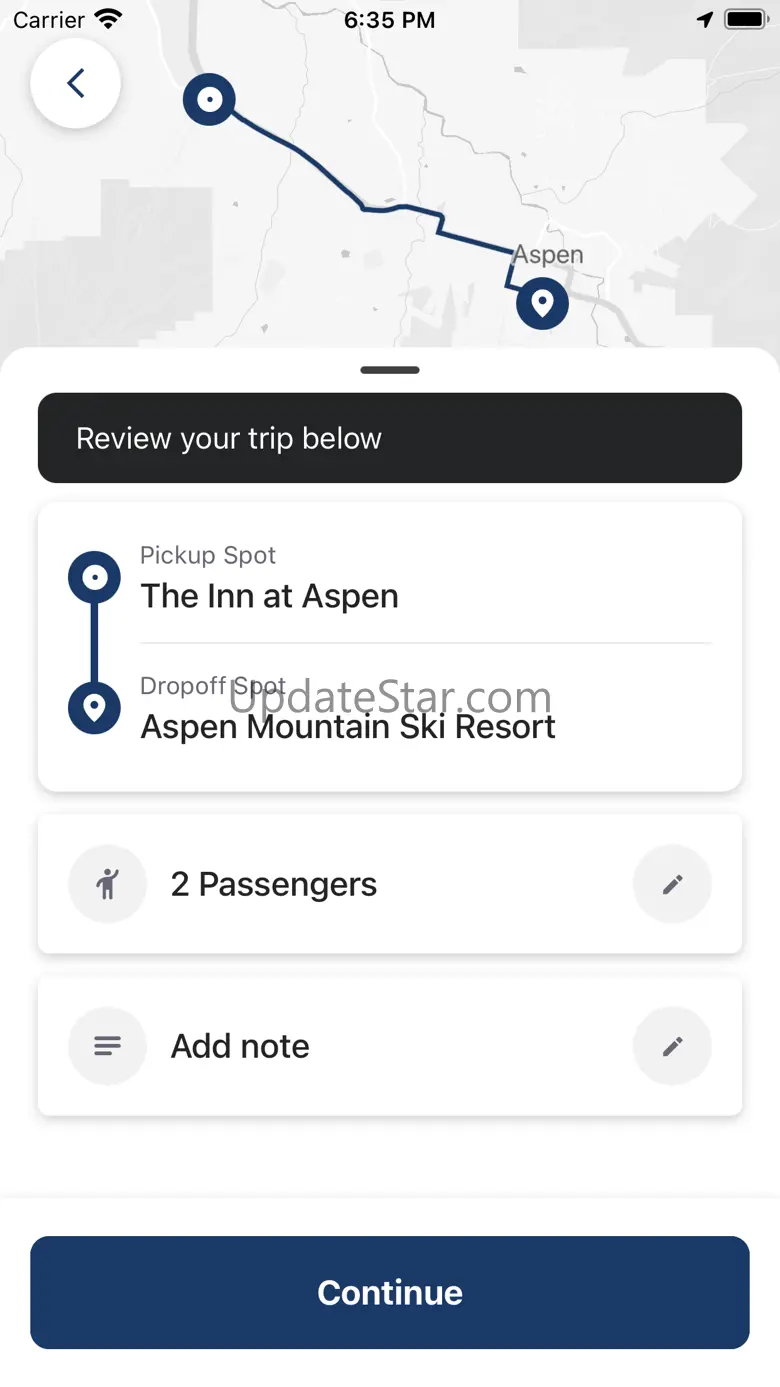This screenshot has width=780, height=1387.
Task: Click the Aspen label on the map
Action: click(x=548, y=255)
